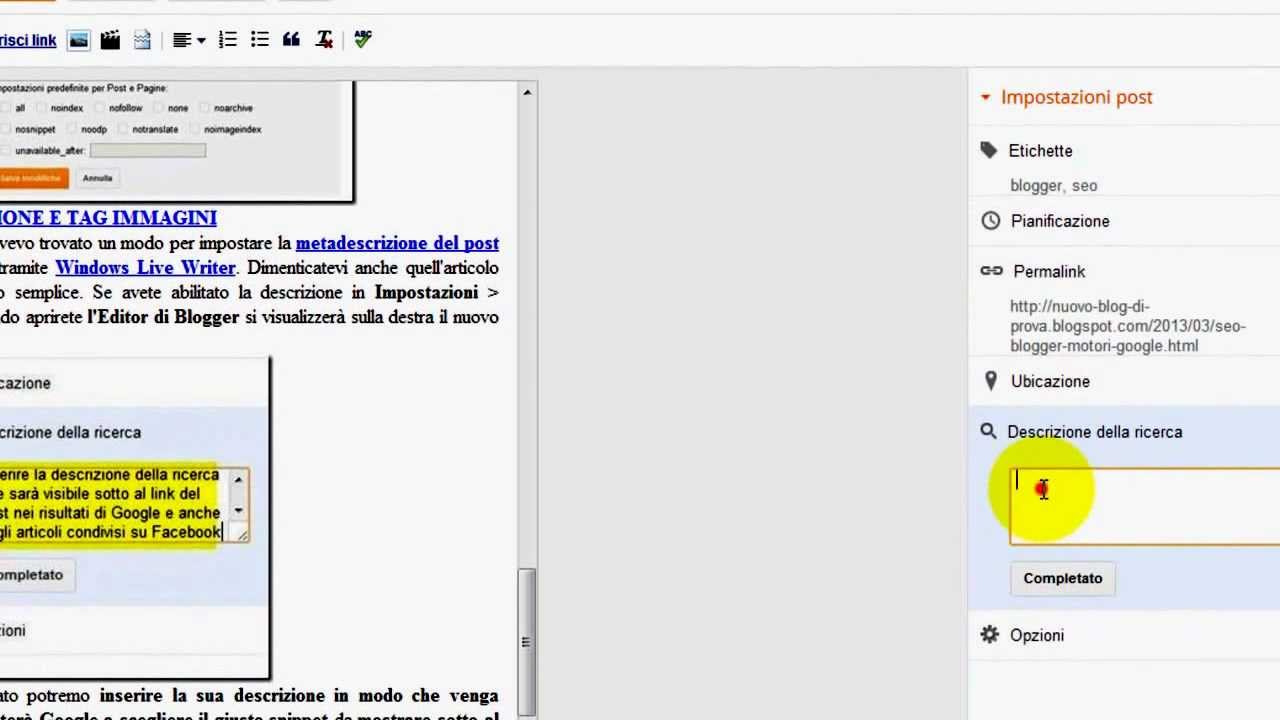Open the Ubicazione location section
Screen dimensions: 1280x720
coord(1050,381)
